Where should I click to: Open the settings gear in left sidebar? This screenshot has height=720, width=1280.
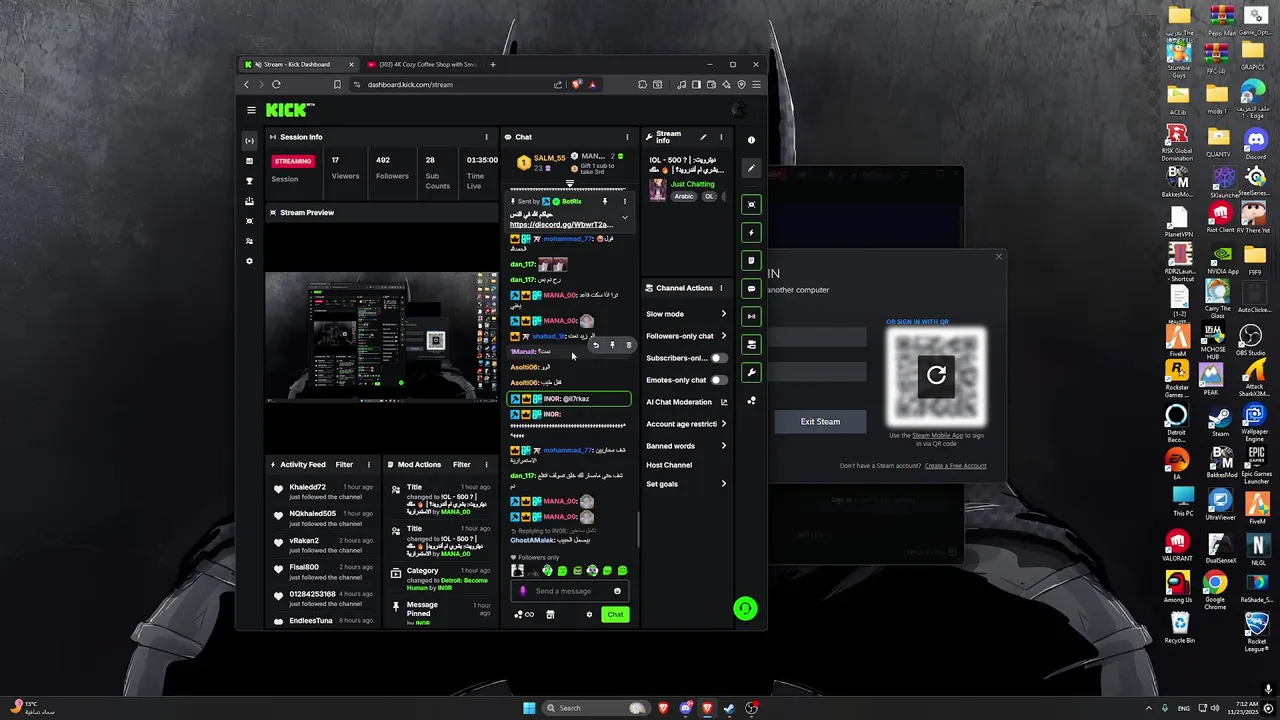[249, 261]
